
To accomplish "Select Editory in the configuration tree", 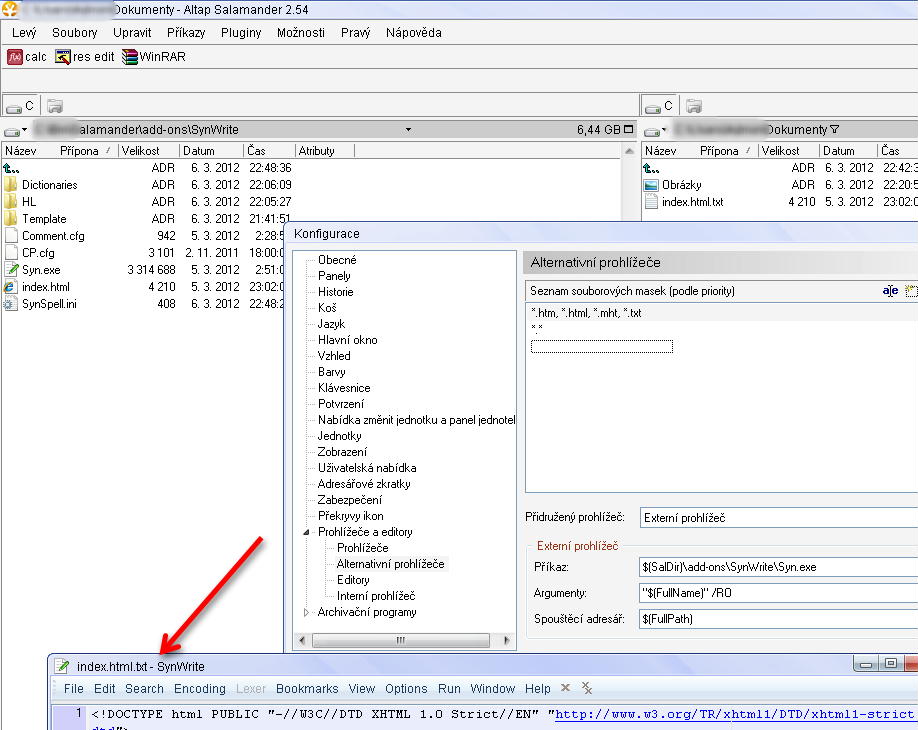I will (x=353, y=580).
